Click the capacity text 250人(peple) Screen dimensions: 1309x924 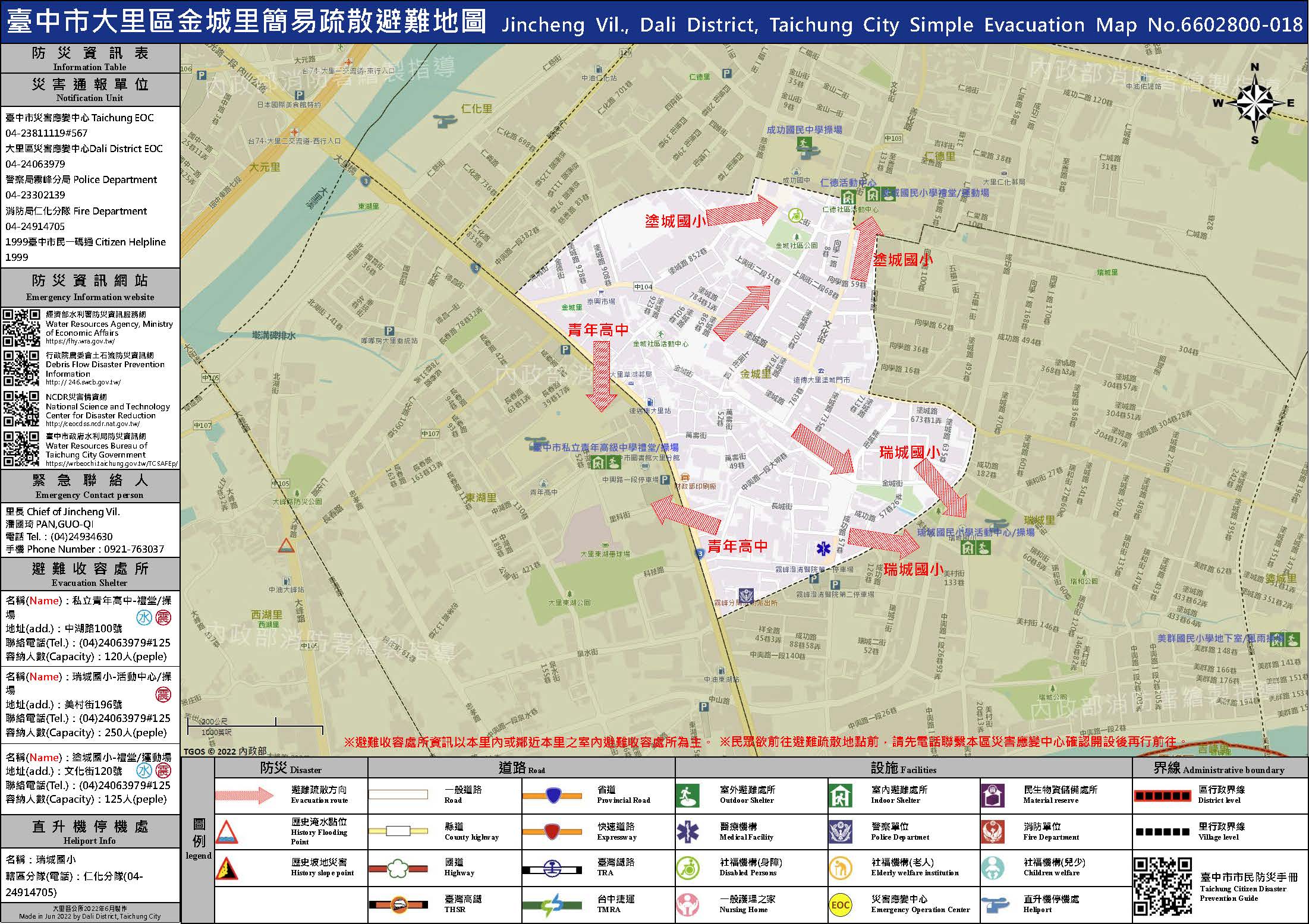coord(136,733)
